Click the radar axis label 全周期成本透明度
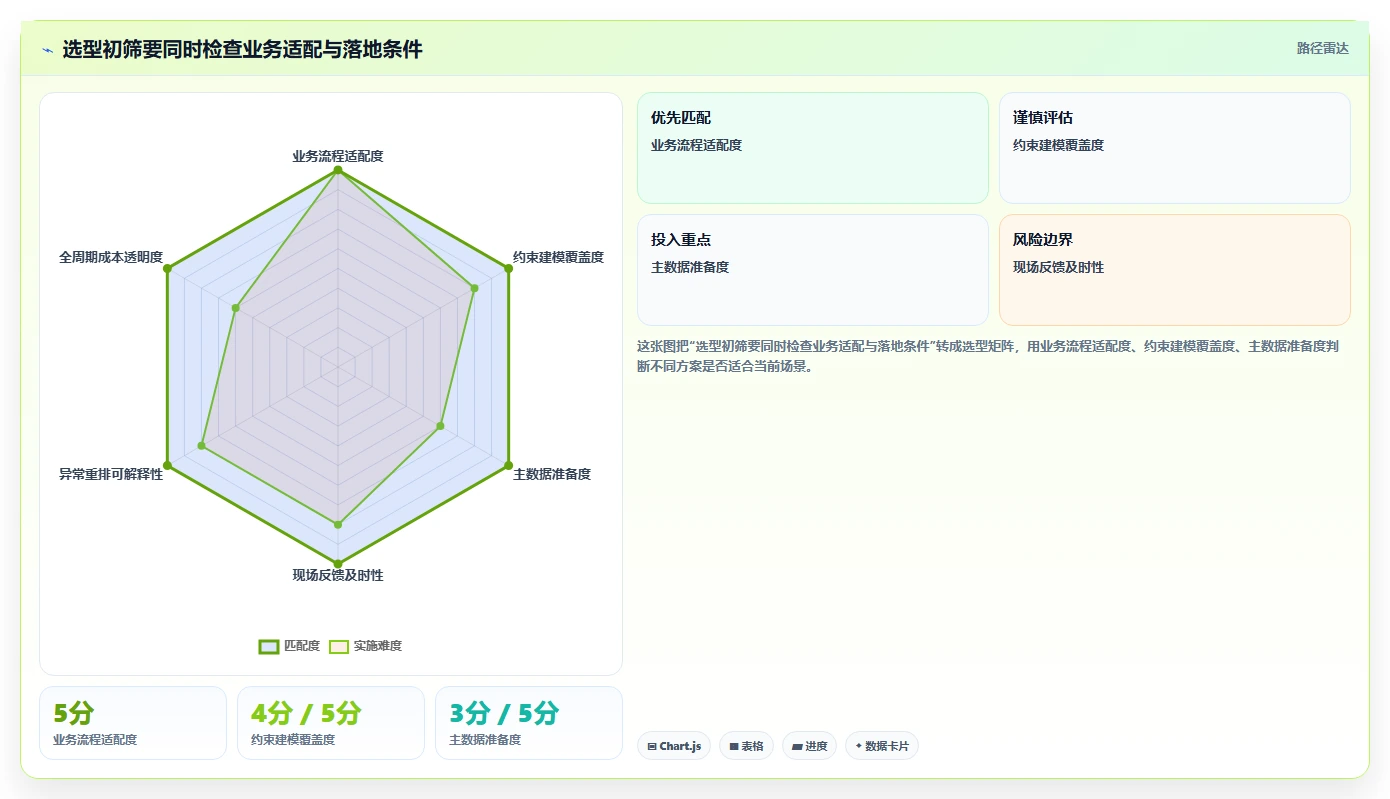Viewport: 1390px width, 799px height. pos(111,257)
